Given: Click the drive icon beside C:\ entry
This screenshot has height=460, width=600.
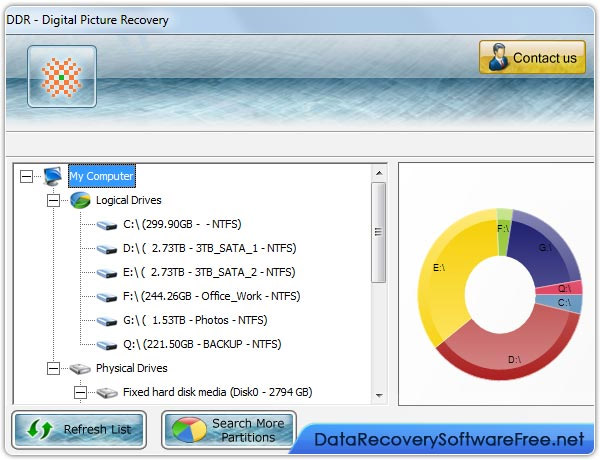Looking at the screenshot, I should click(x=107, y=225).
